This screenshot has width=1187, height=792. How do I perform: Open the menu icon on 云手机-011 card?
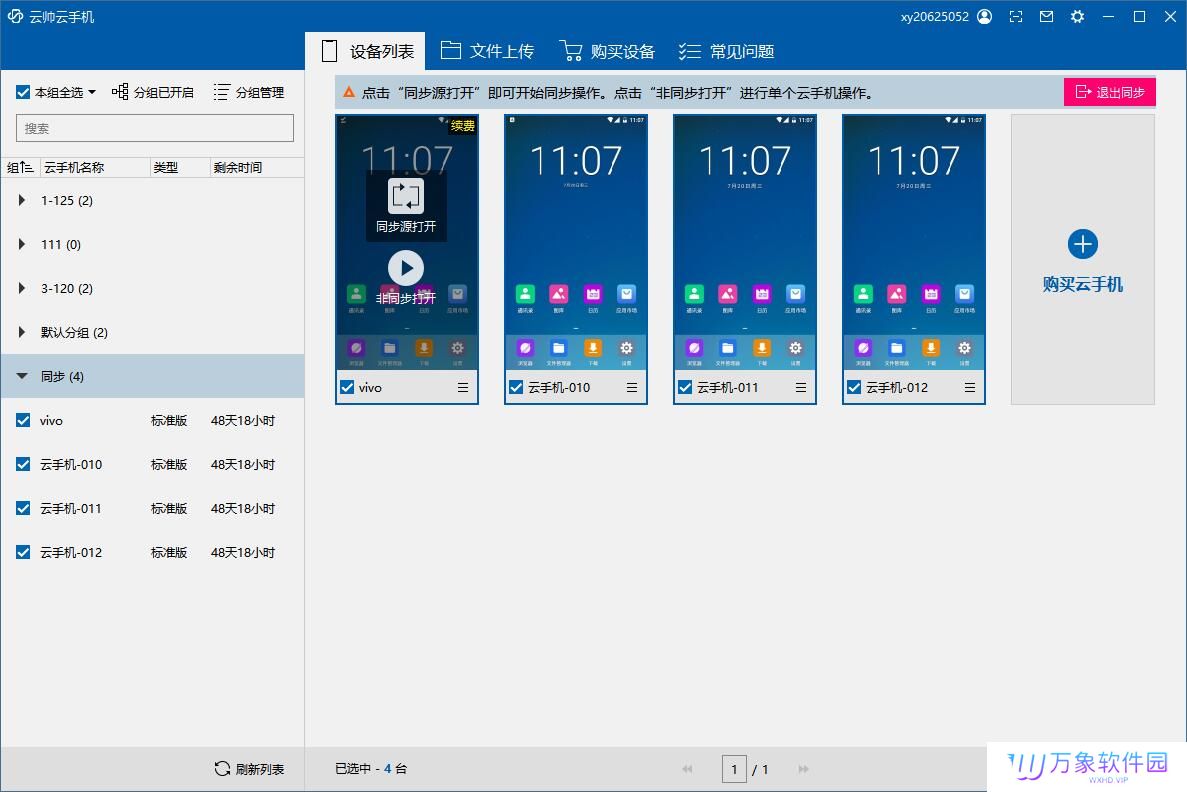pos(800,388)
